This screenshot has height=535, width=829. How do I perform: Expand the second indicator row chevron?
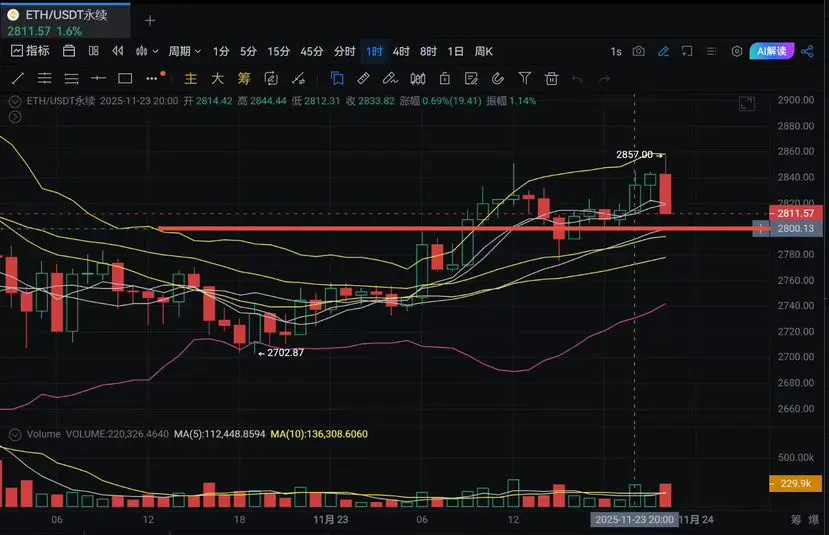click(15, 117)
